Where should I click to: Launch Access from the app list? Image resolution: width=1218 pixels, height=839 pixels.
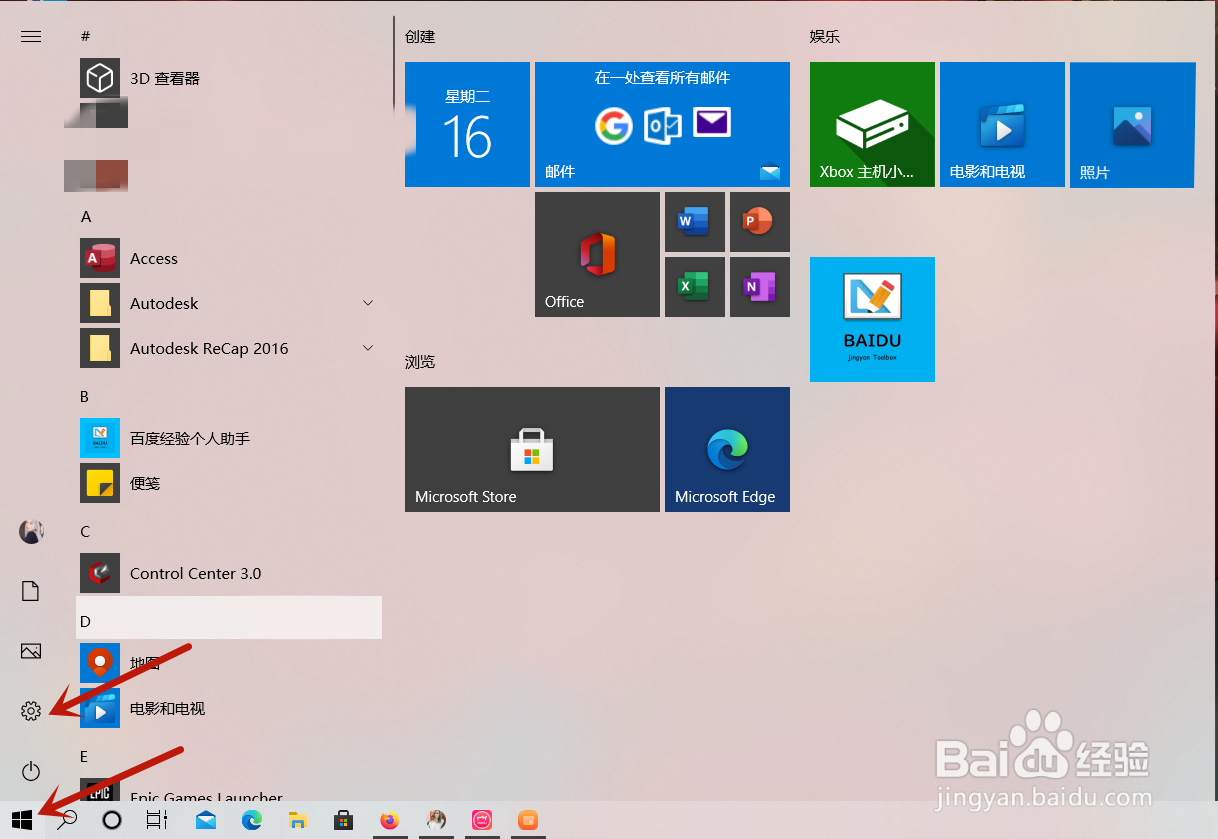coord(229,258)
